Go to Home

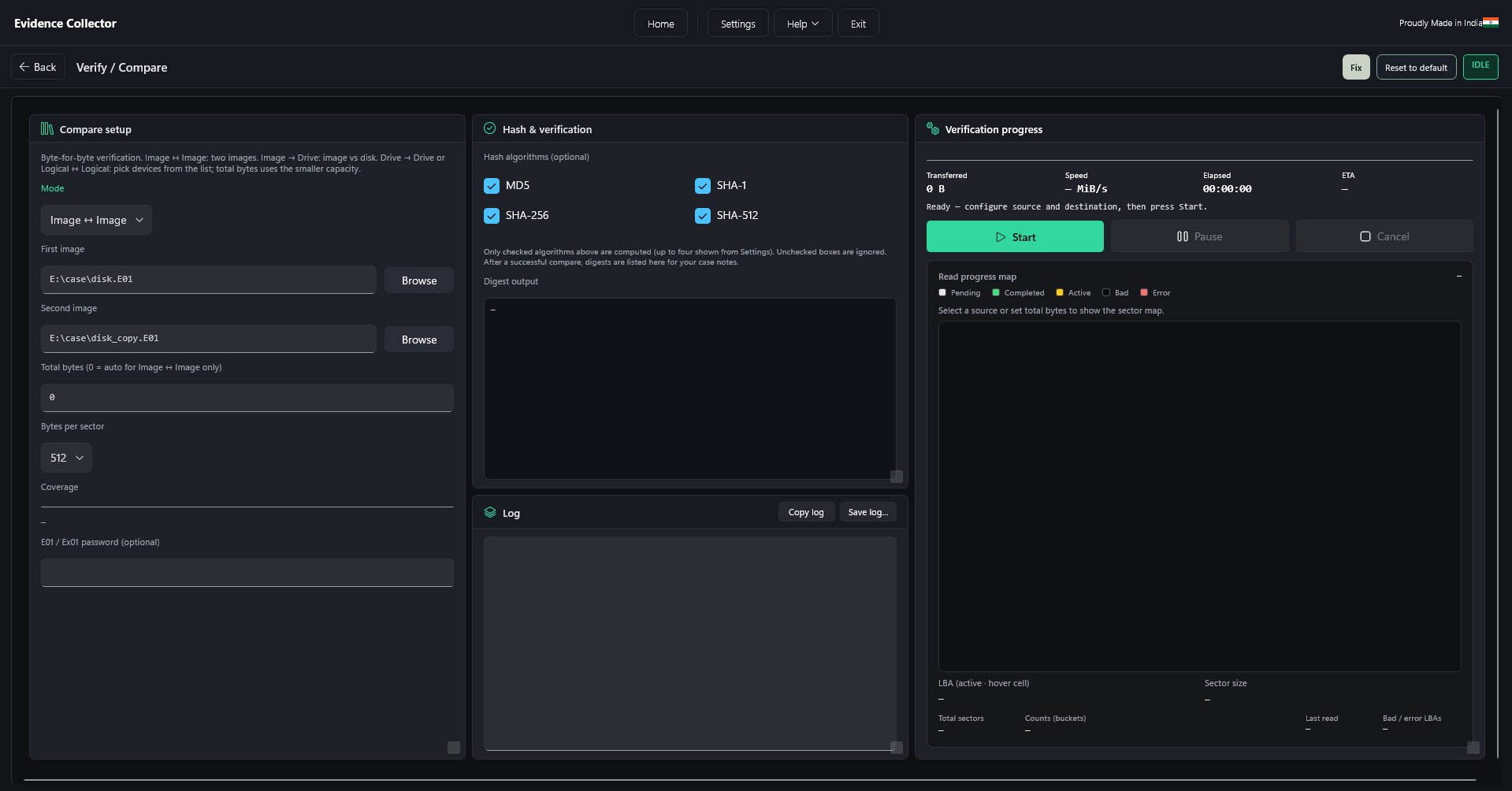click(x=660, y=24)
